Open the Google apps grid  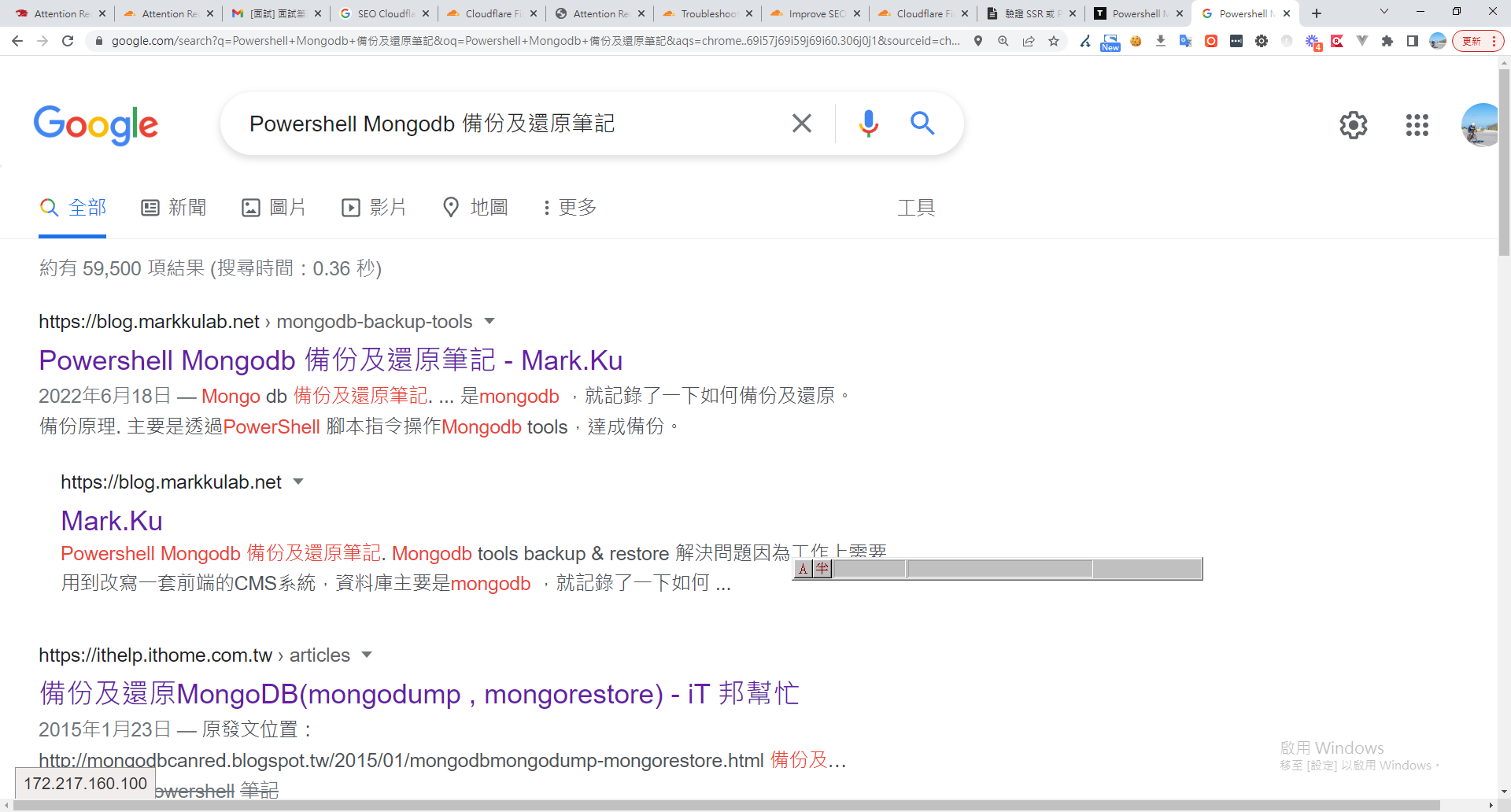tap(1417, 125)
